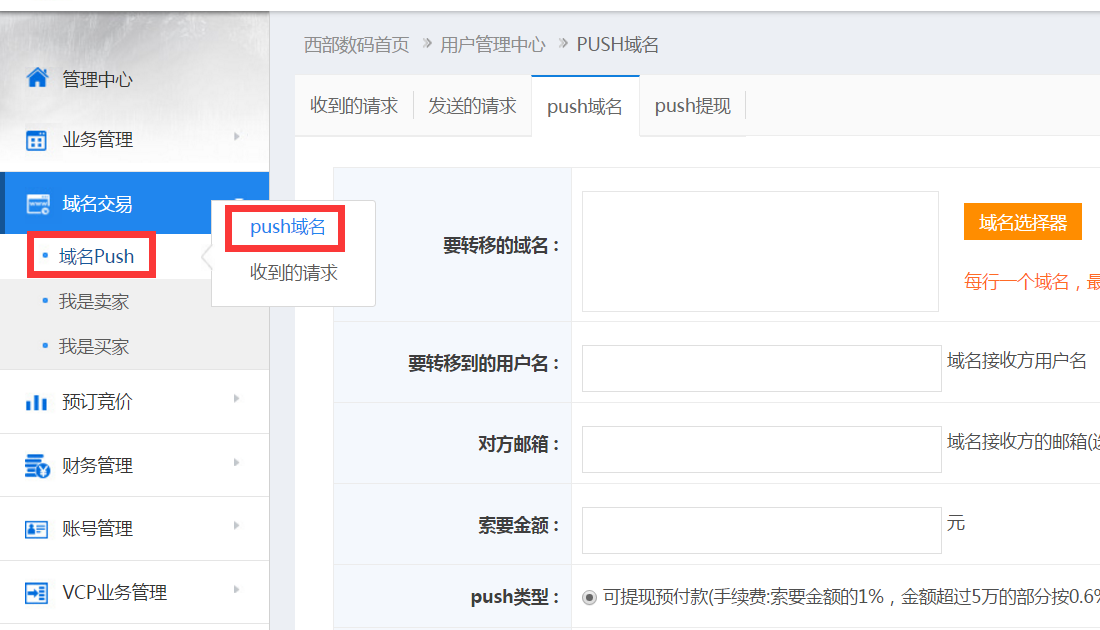The height and width of the screenshot is (630, 1100).
Task: Open the push提现 tab
Action: 692,106
